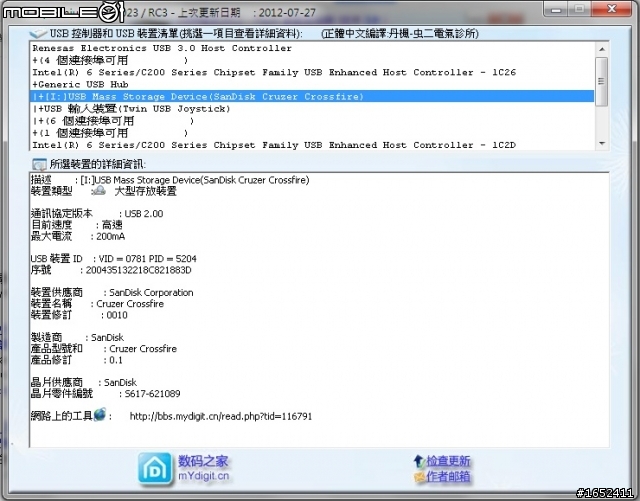Click the VID = 0781 PID = 5204 text
Image resolution: width=640 pixels, height=501 pixels.
148,259
